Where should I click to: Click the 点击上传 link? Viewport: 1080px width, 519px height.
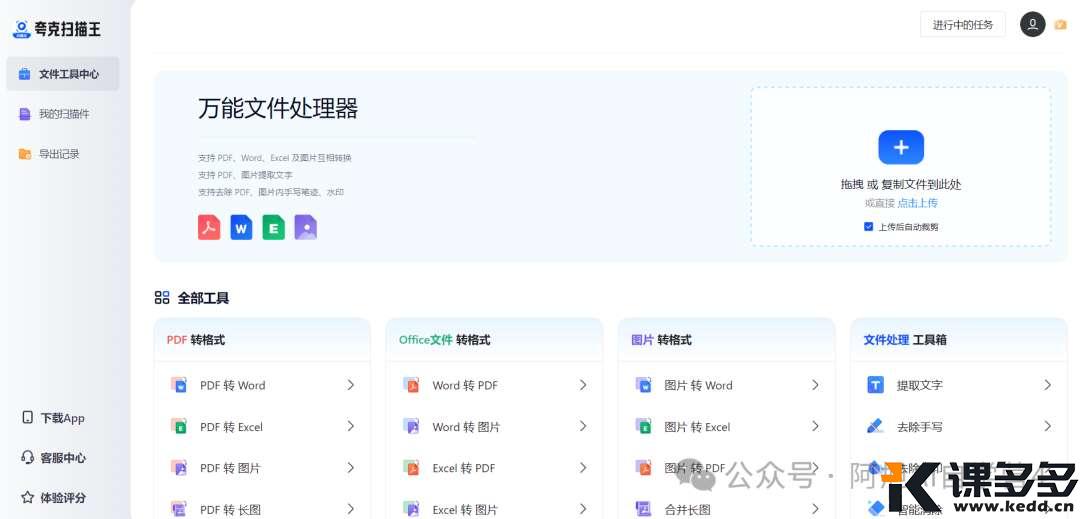point(917,203)
